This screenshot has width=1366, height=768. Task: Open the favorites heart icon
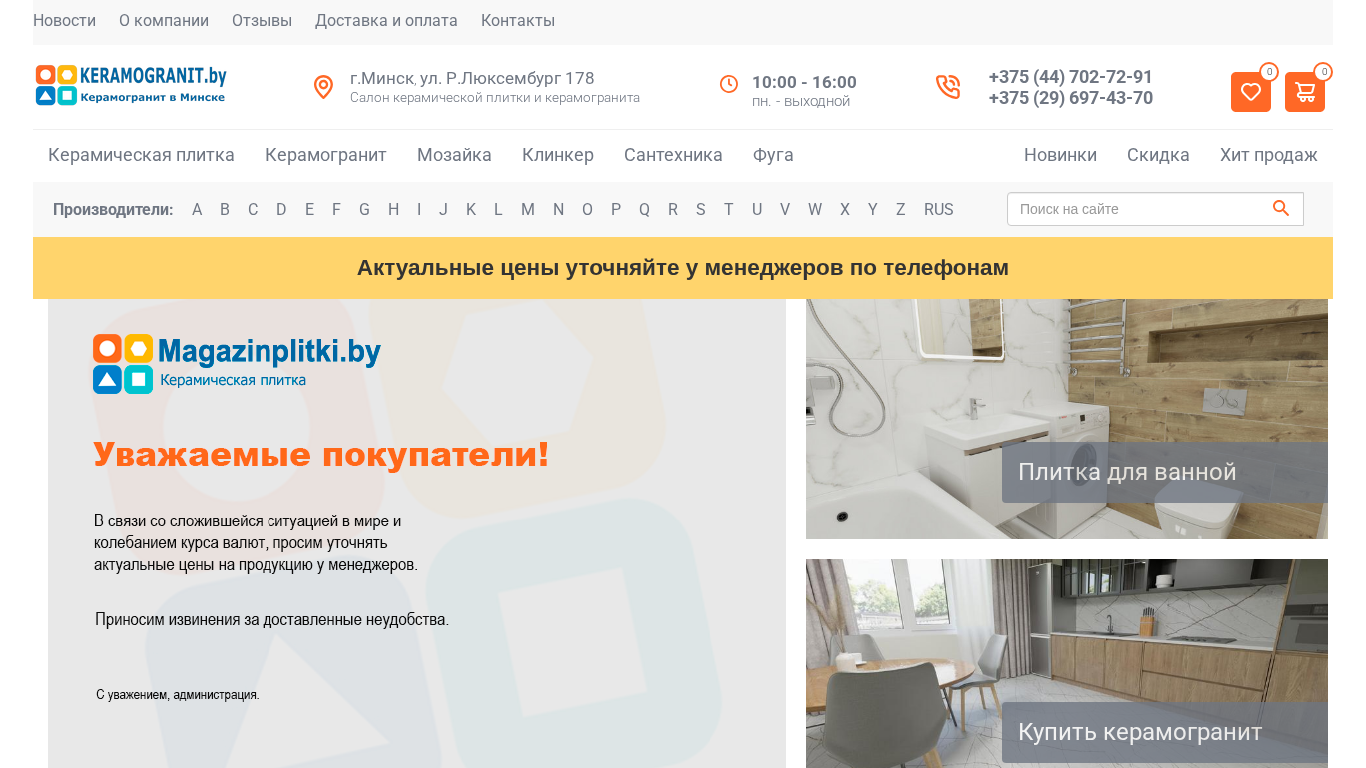pos(1250,92)
